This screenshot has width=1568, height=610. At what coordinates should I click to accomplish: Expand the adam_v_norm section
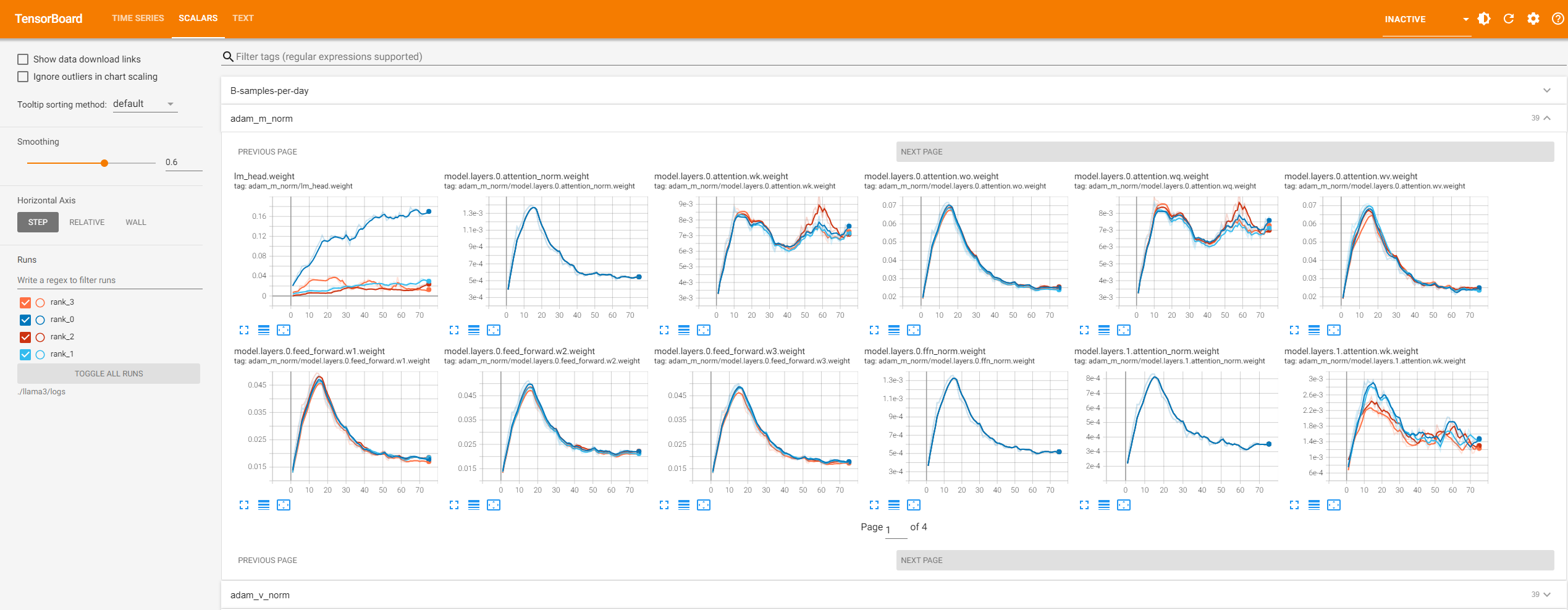pyautogui.click(x=893, y=595)
